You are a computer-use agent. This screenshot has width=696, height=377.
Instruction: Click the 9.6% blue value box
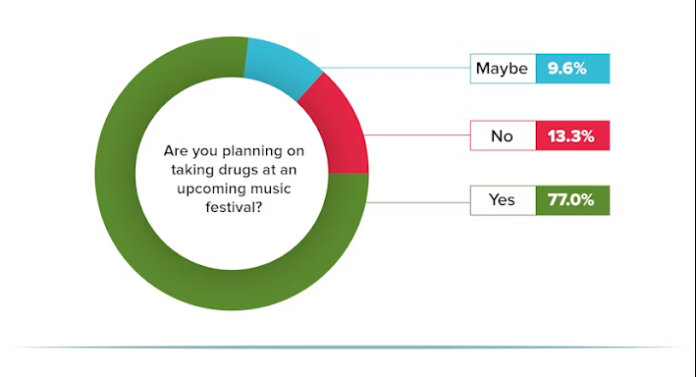(x=573, y=68)
